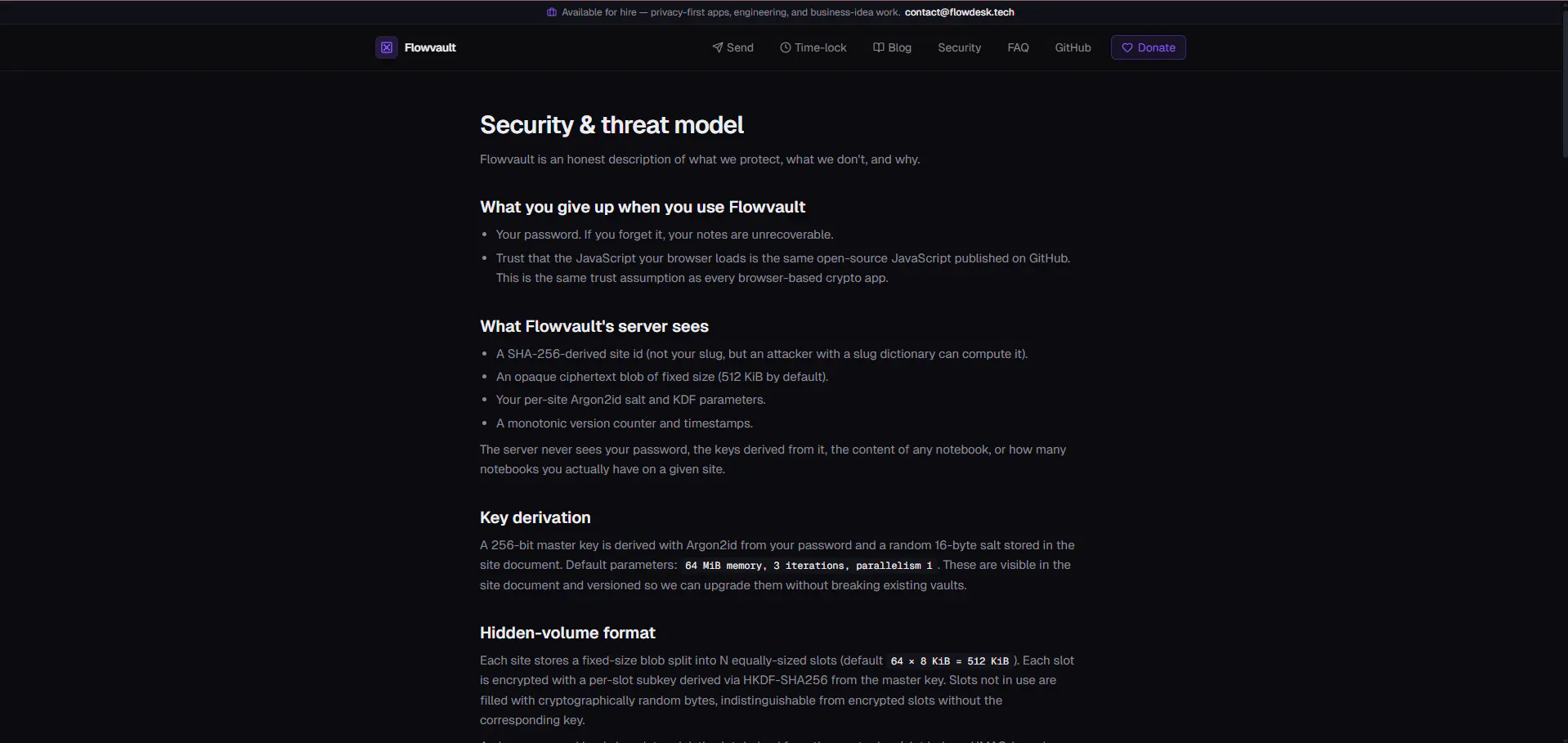Click the briefcase icon in the top banner
Image resolution: width=1568 pixels, height=743 pixels.
tap(552, 12)
